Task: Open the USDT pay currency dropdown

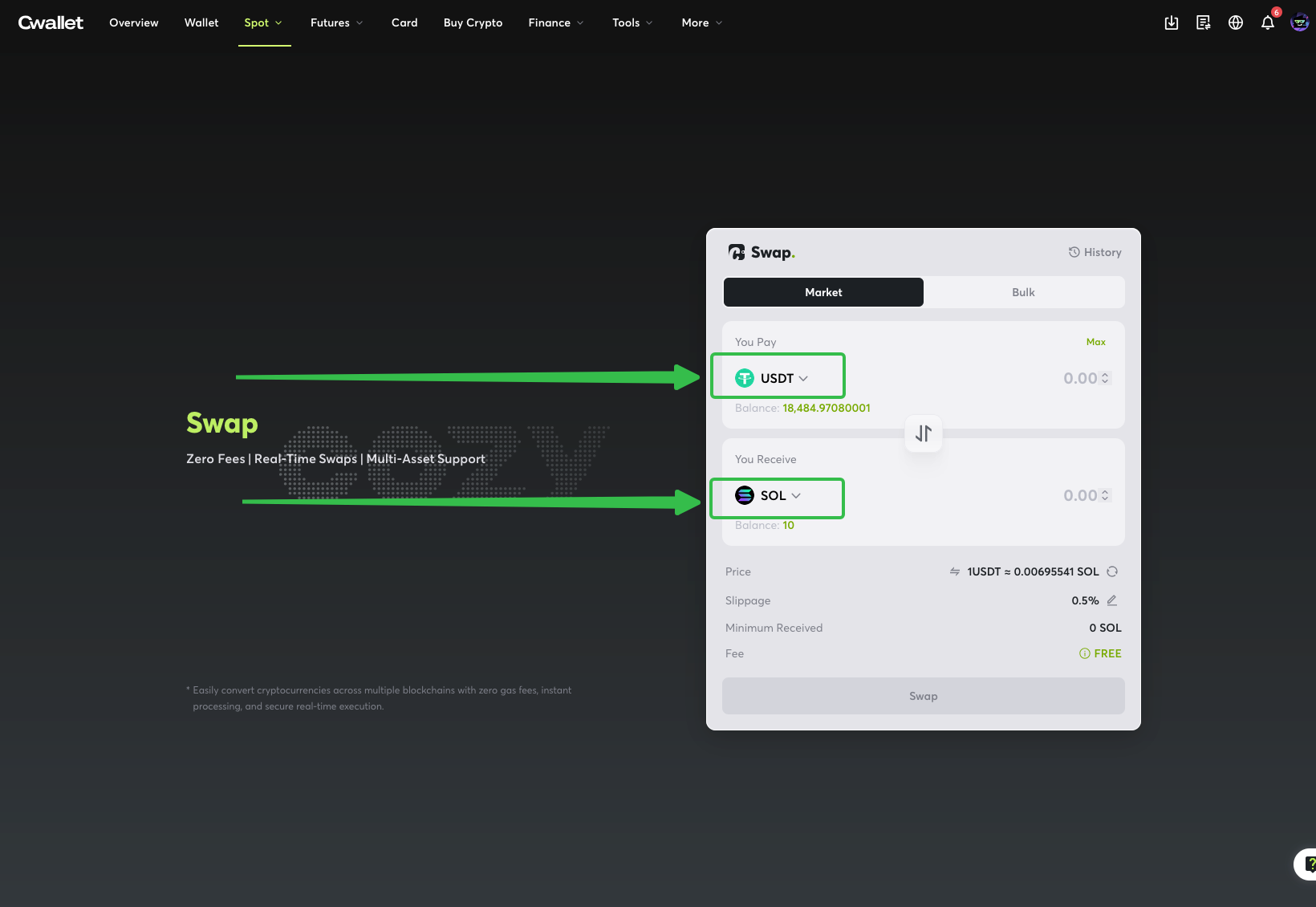Action: 772,378
